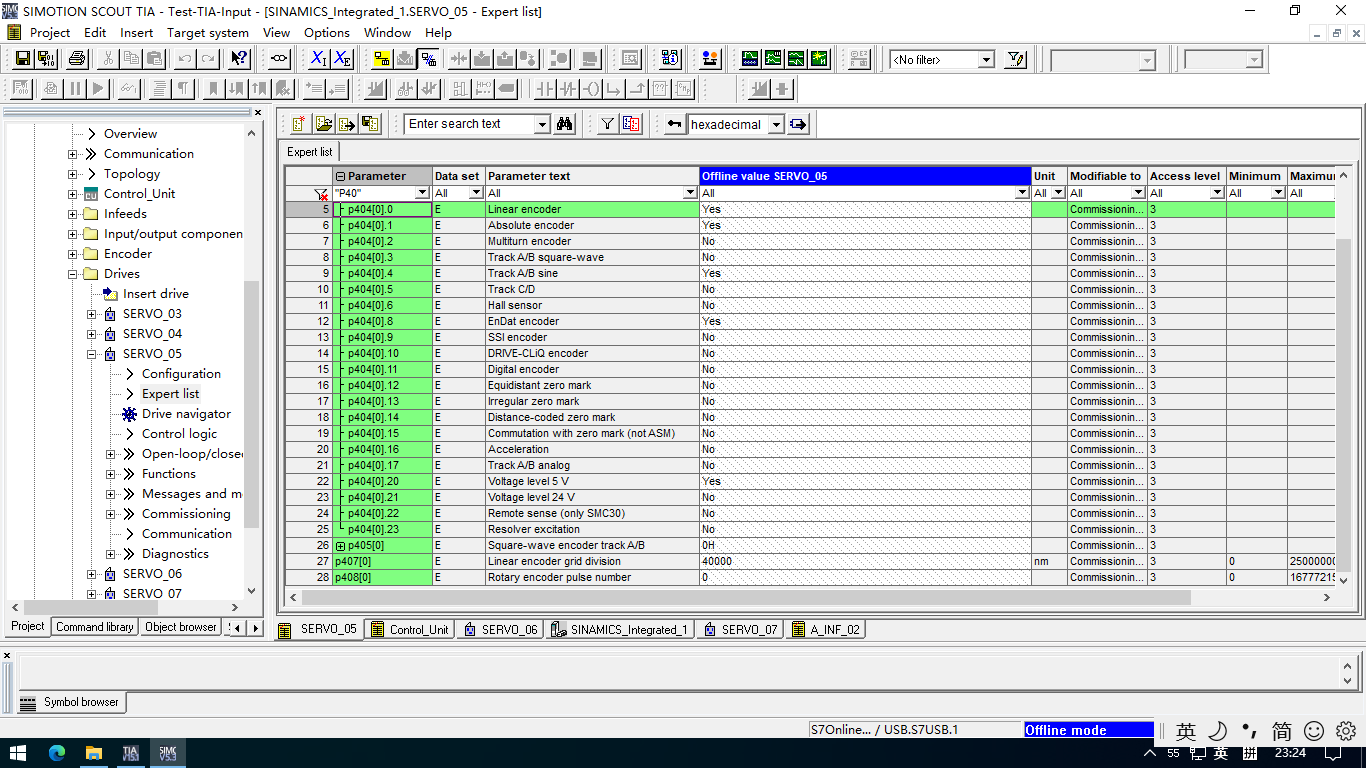Select Configuration under SERVO_05

point(181,374)
